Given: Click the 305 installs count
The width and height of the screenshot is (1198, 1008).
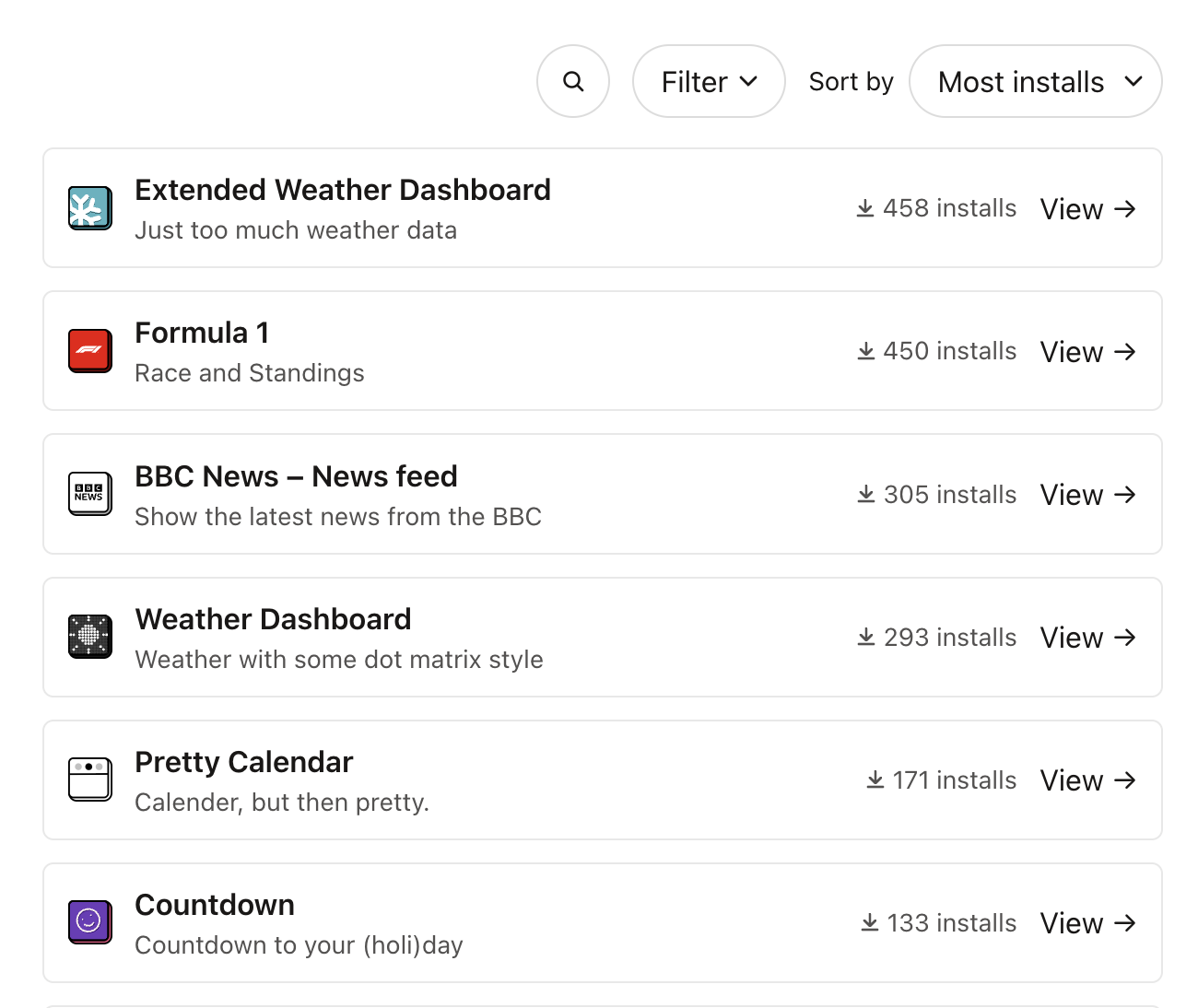Looking at the screenshot, I should click(x=936, y=495).
